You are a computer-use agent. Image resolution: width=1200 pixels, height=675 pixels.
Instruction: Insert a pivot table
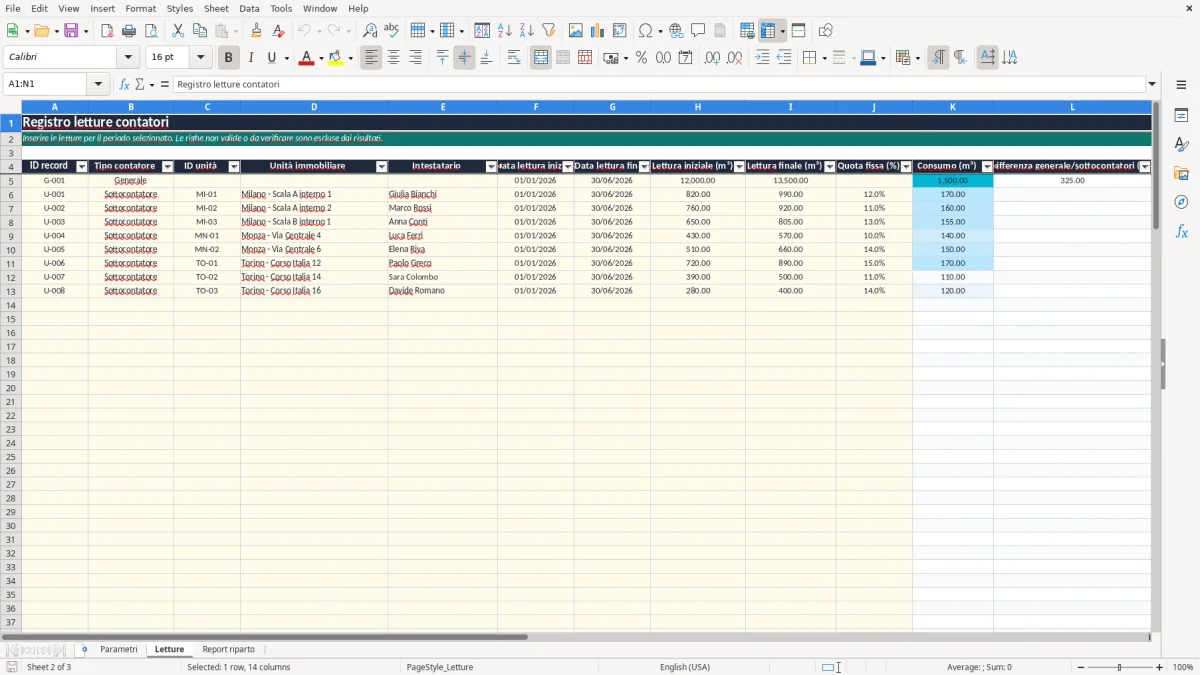pyautogui.click(x=620, y=31)
